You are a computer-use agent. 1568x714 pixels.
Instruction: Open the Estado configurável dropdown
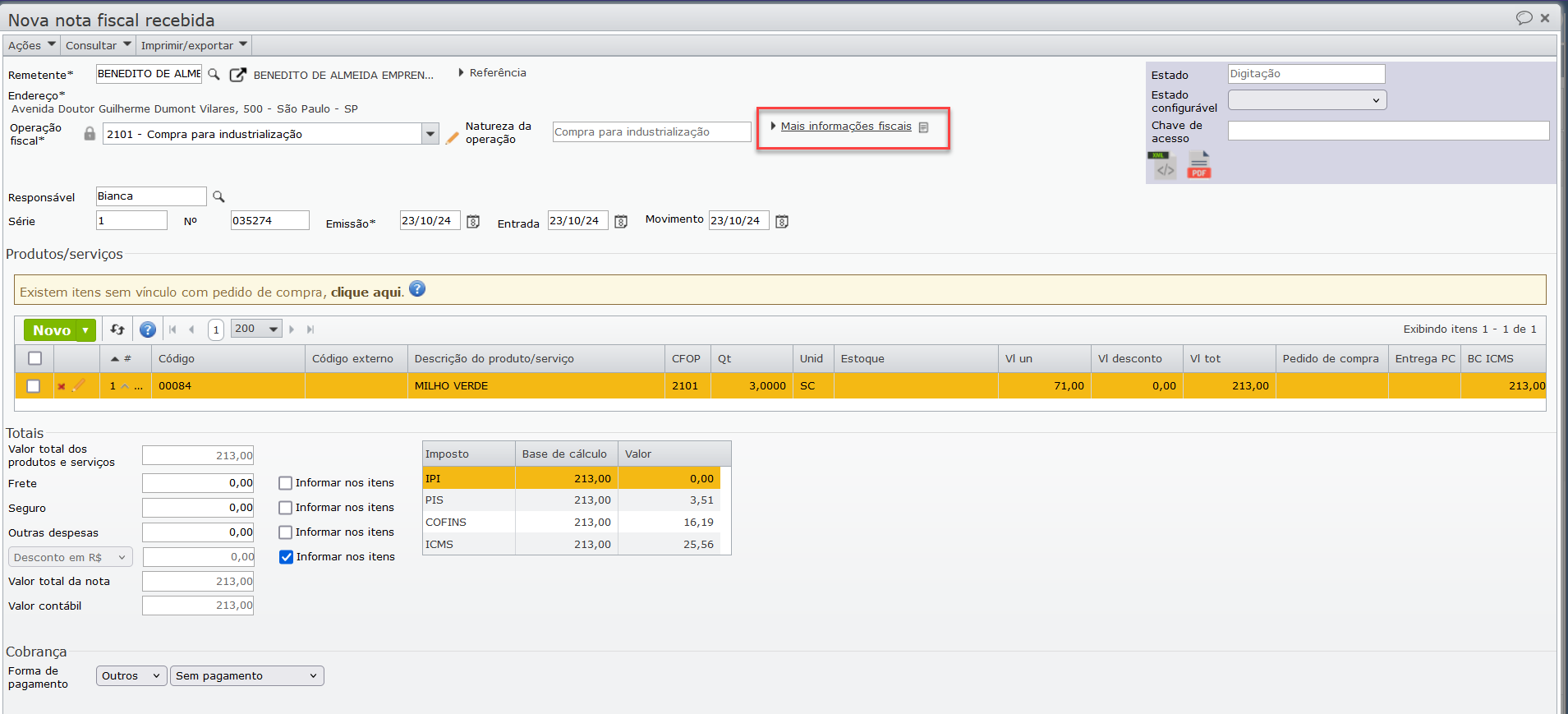[x=1306, y=100]
